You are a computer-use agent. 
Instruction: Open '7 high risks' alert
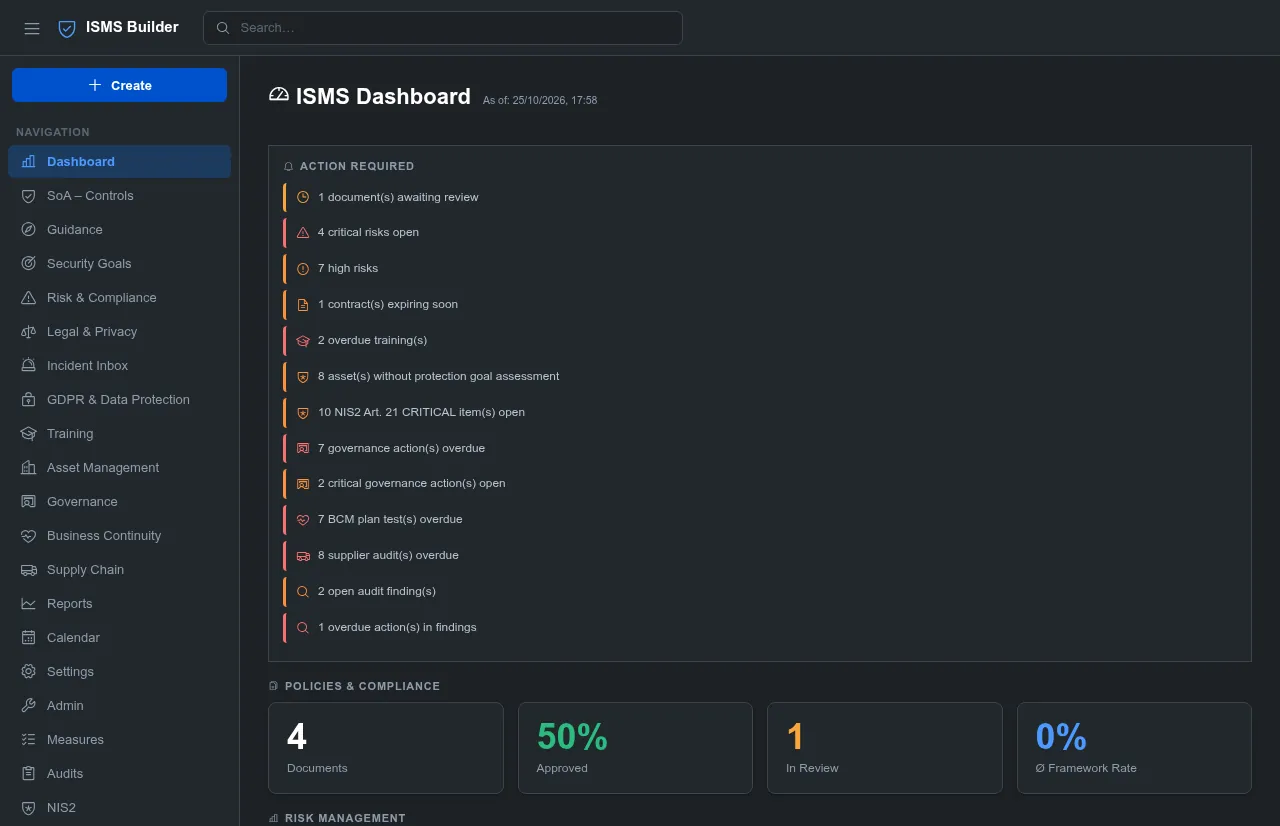point(760,268)
